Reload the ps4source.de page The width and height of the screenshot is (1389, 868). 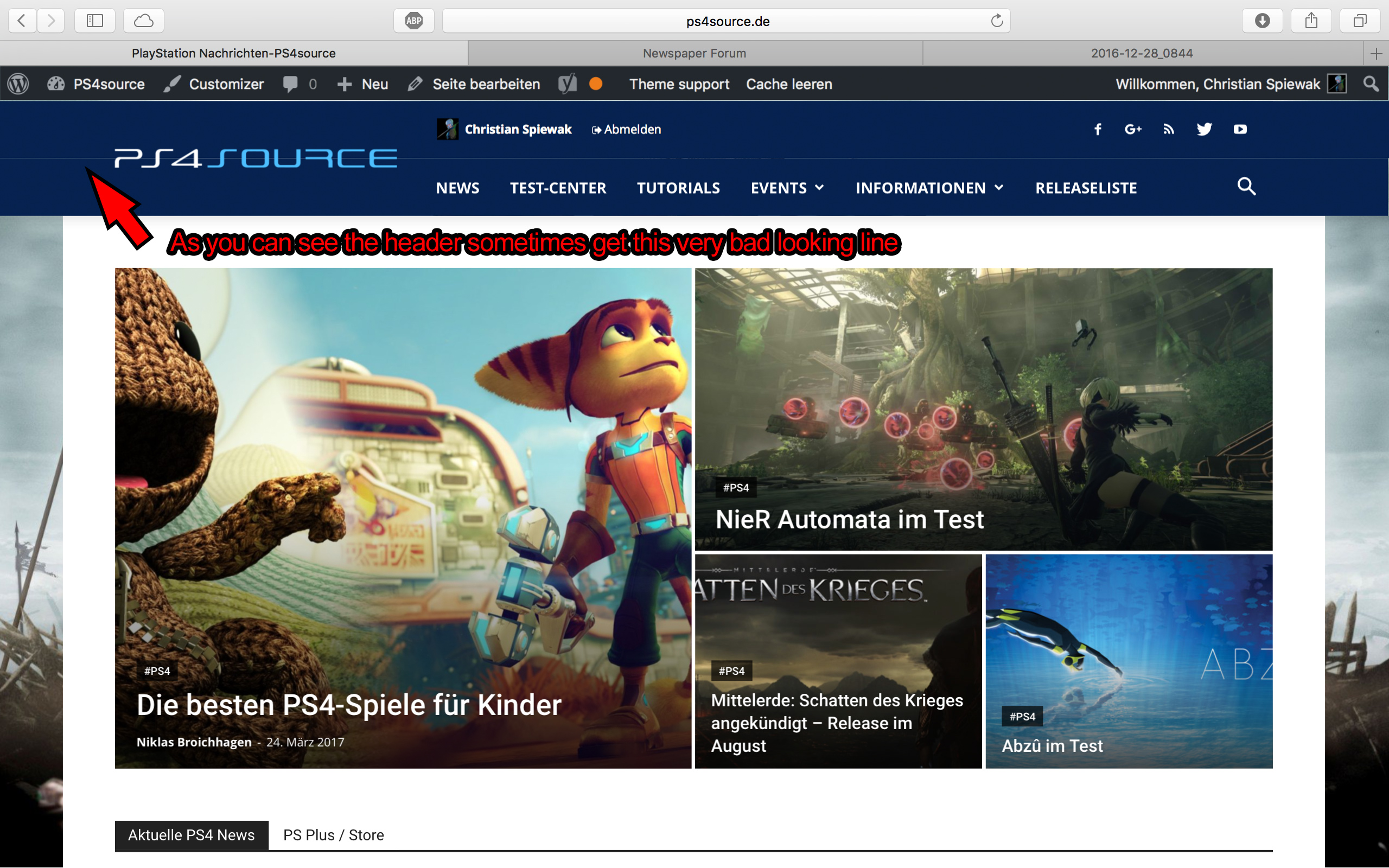[x=997, y=21]
